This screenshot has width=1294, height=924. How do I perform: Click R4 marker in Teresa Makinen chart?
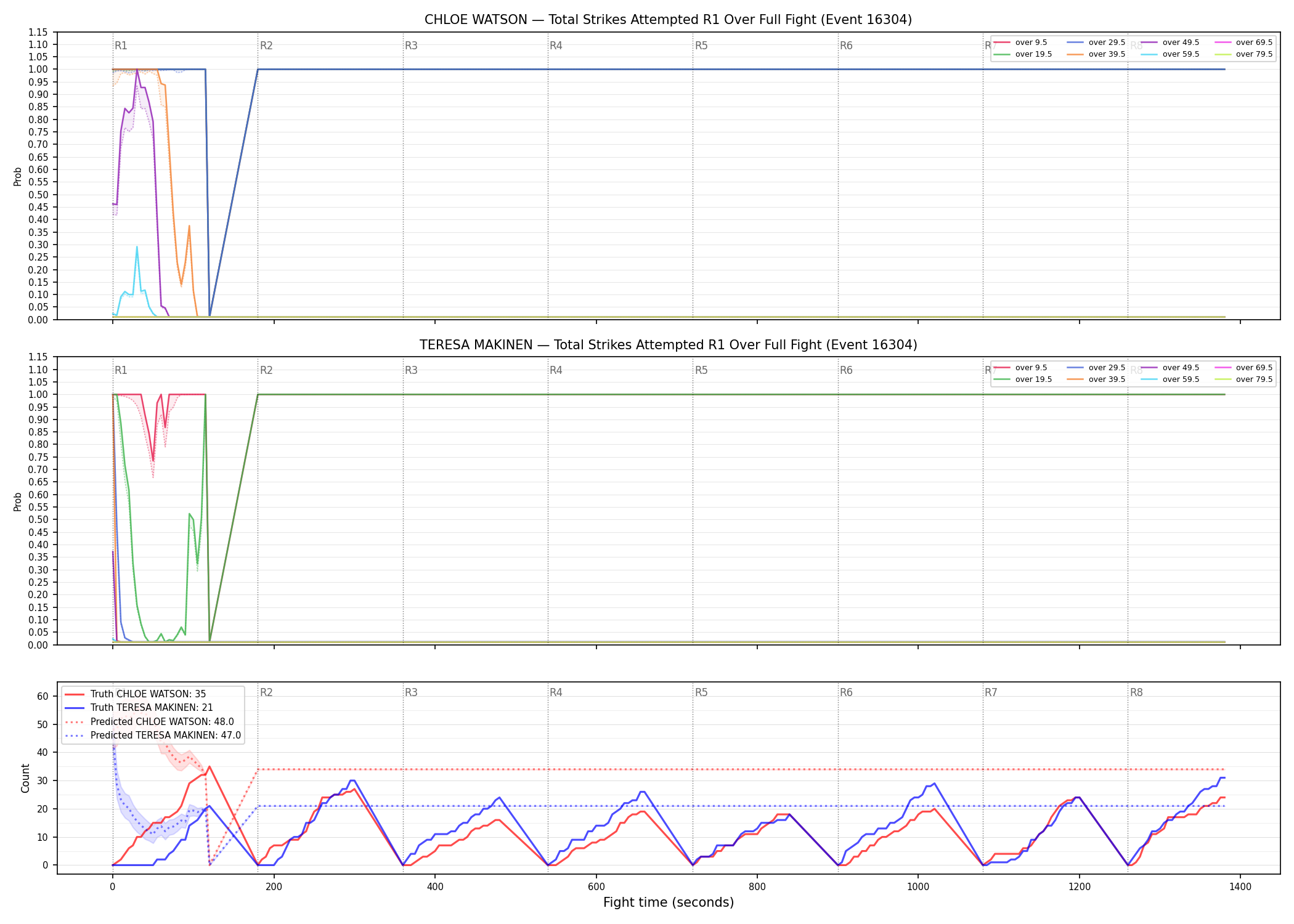point(556,370)
